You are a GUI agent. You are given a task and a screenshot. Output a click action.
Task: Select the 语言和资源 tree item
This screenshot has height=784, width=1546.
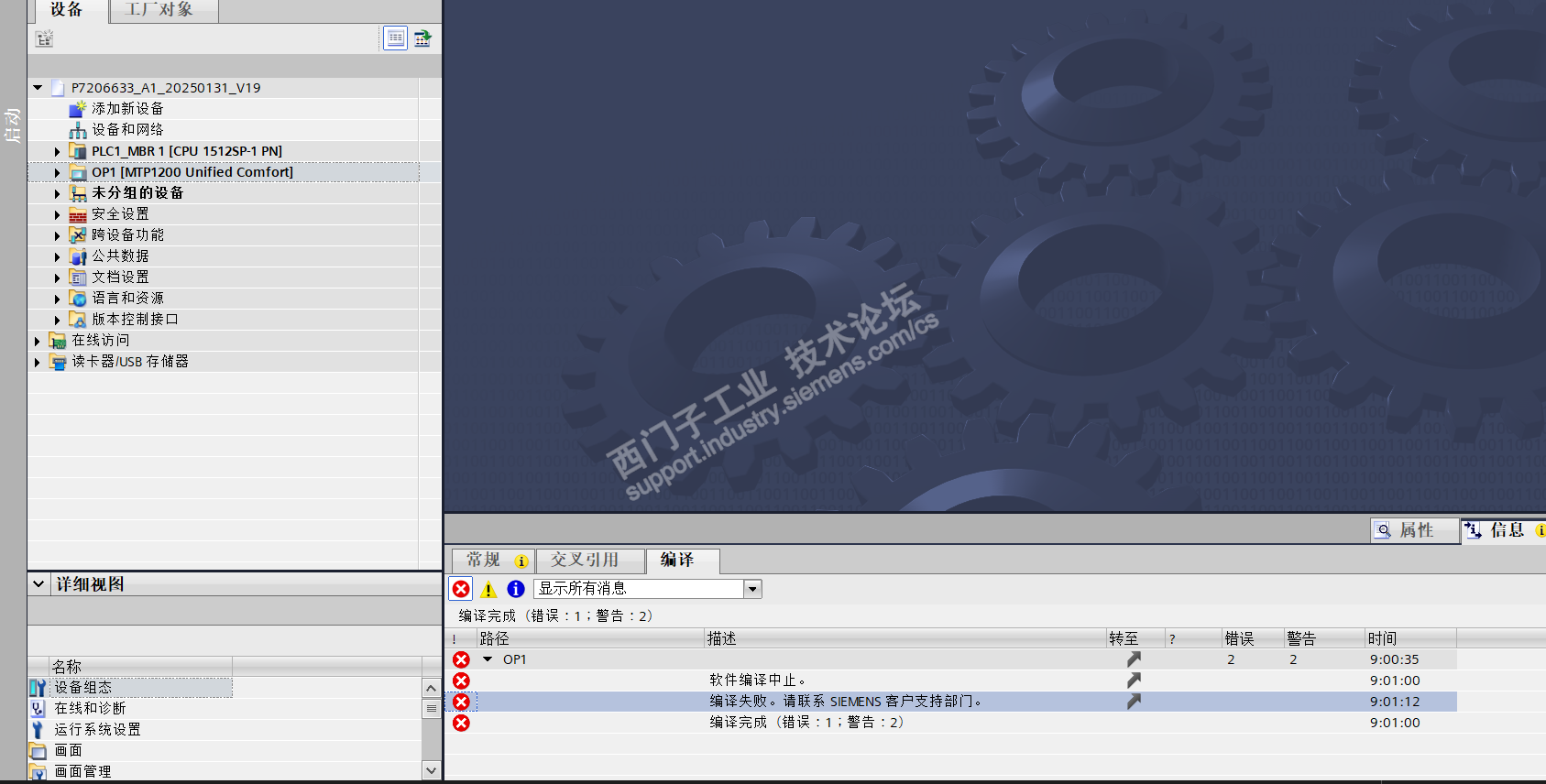[127, 299]
